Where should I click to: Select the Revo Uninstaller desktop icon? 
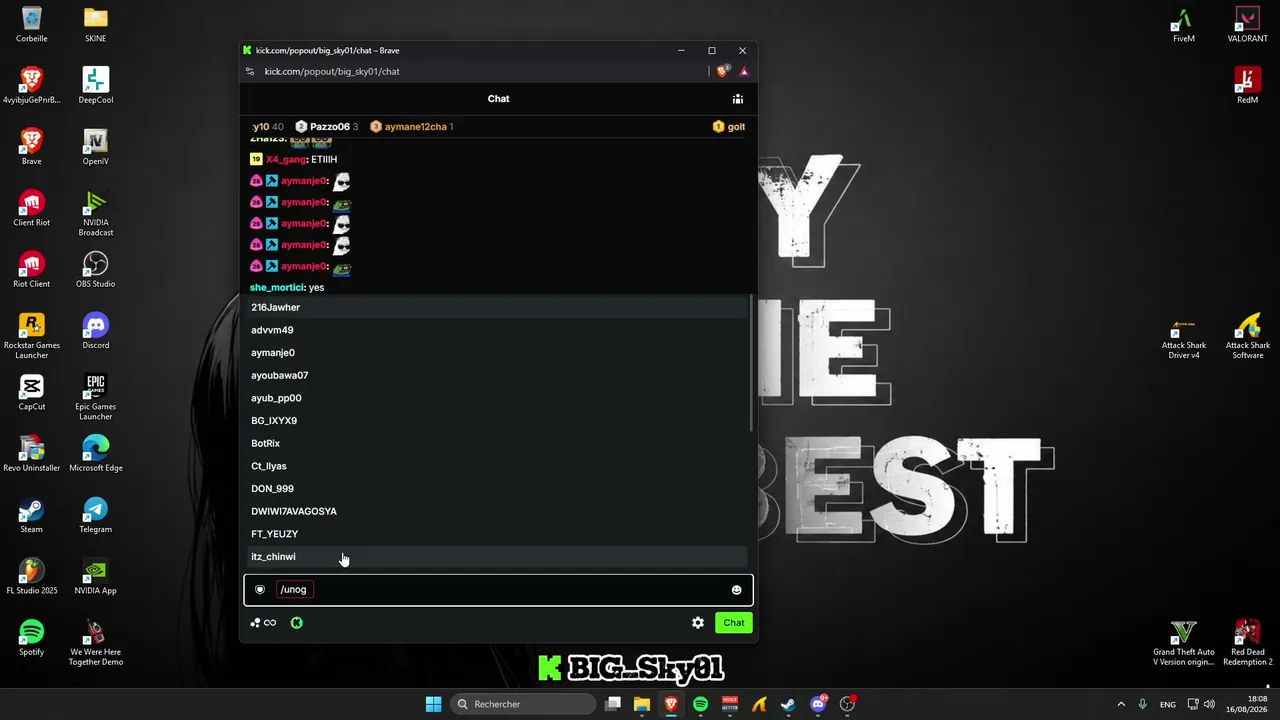pyautogui.click(x=32, y=454)
